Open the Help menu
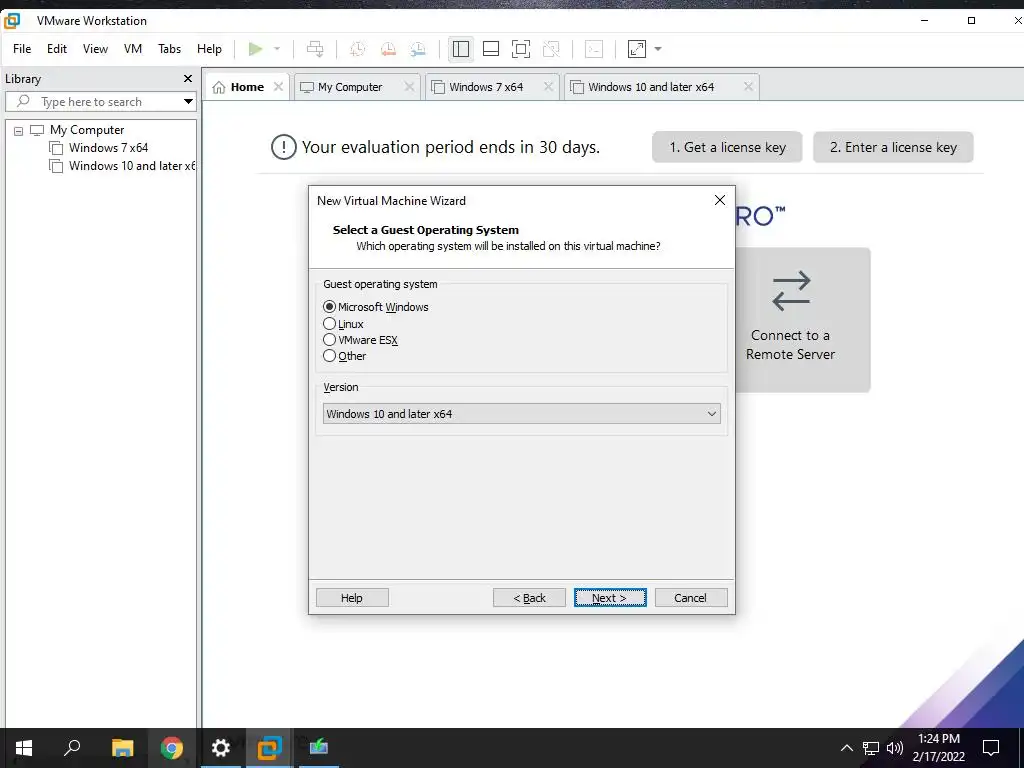The height and width of the screenshot is (768, 1024). pyautogui.click(x=209, y=49)
